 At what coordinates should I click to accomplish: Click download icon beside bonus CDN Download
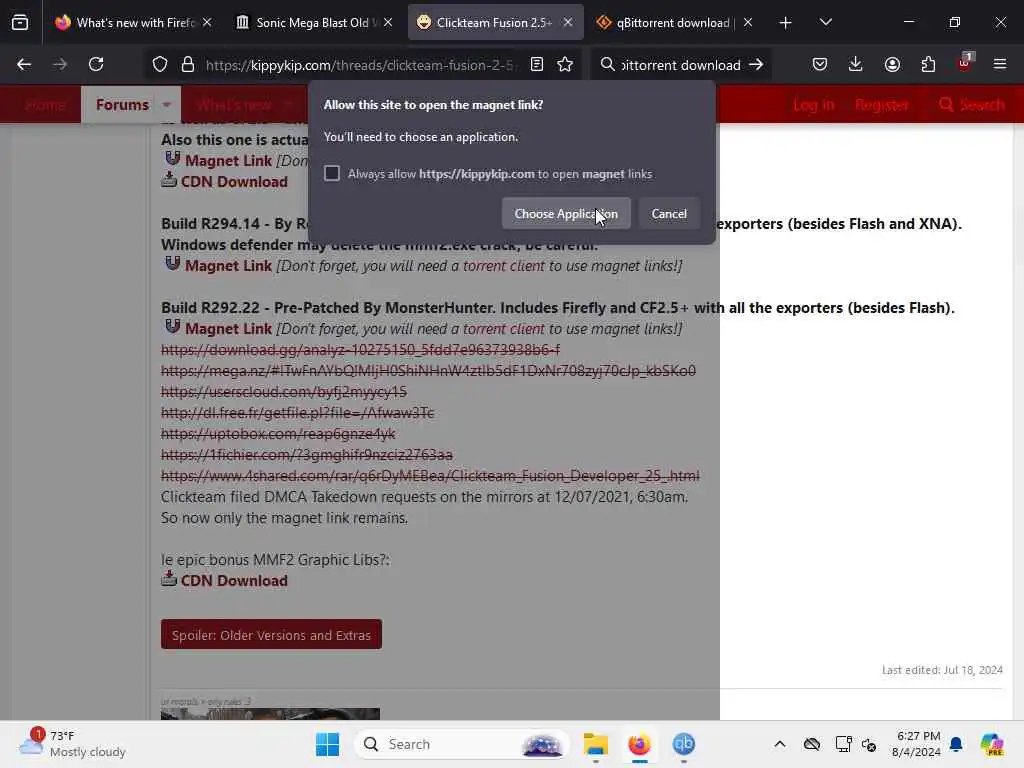(x=169, y=579)
